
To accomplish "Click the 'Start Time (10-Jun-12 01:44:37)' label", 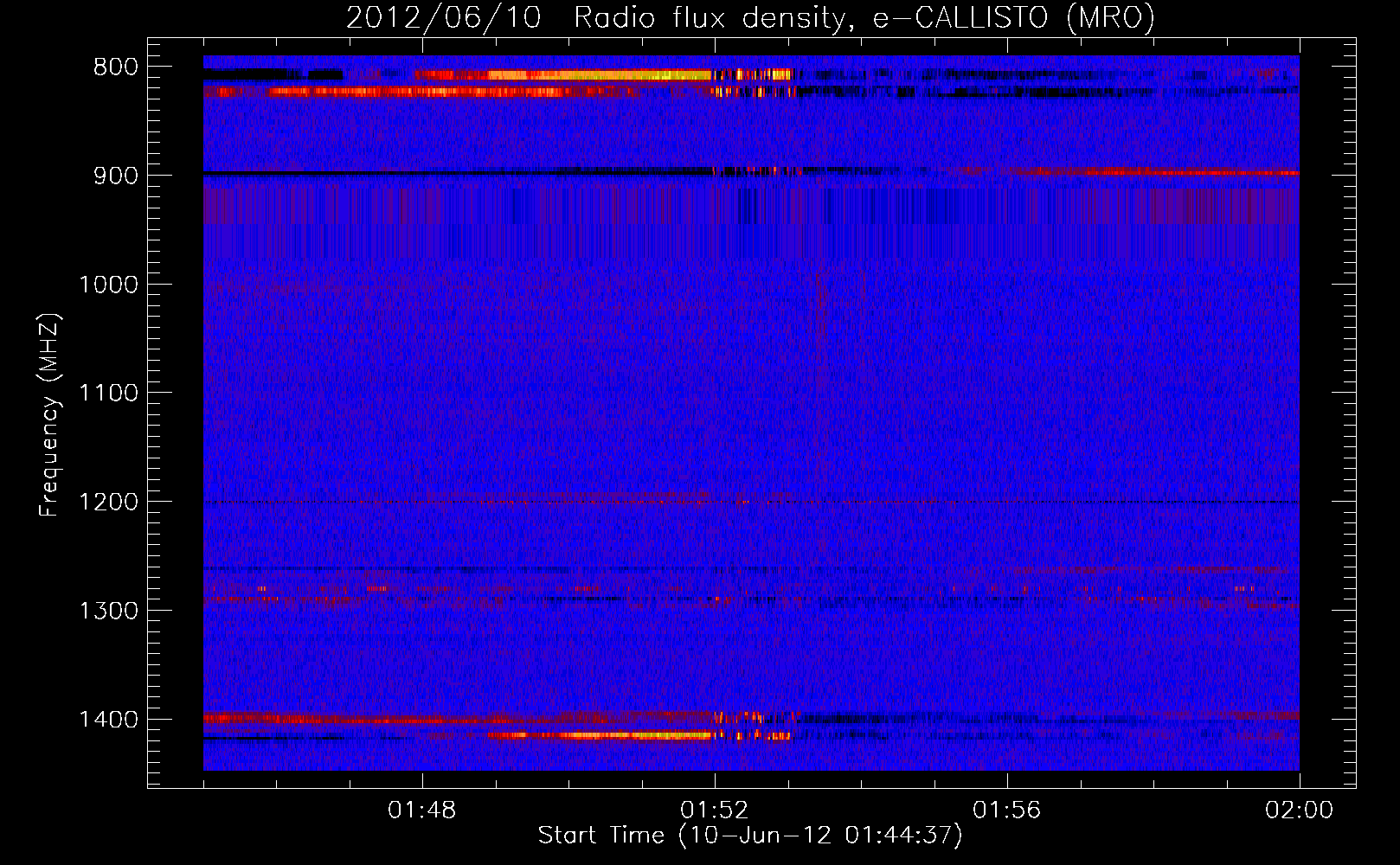I will tap(749, 836).
